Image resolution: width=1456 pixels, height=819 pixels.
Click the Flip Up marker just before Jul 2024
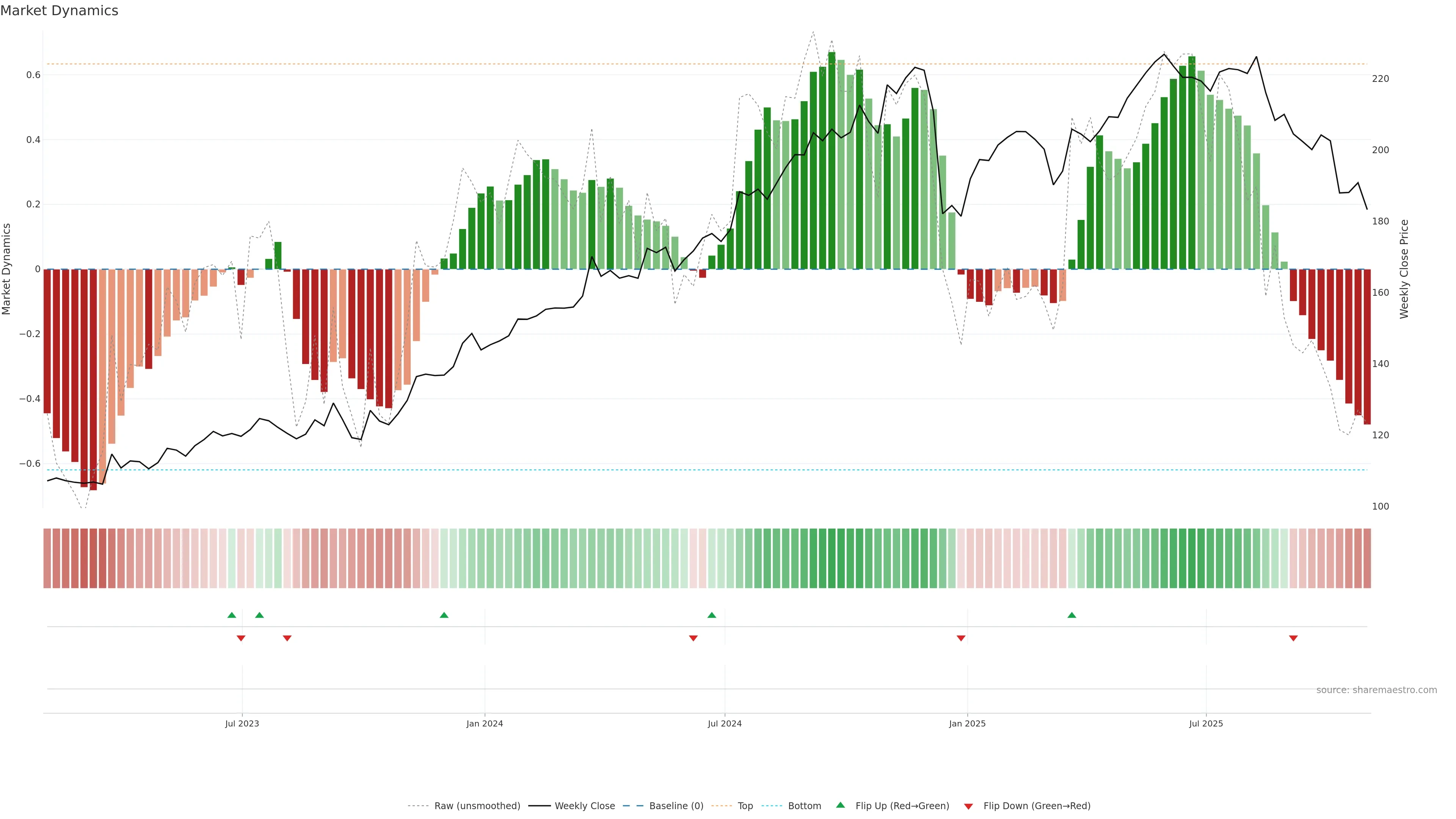click(x=712, y=615)
